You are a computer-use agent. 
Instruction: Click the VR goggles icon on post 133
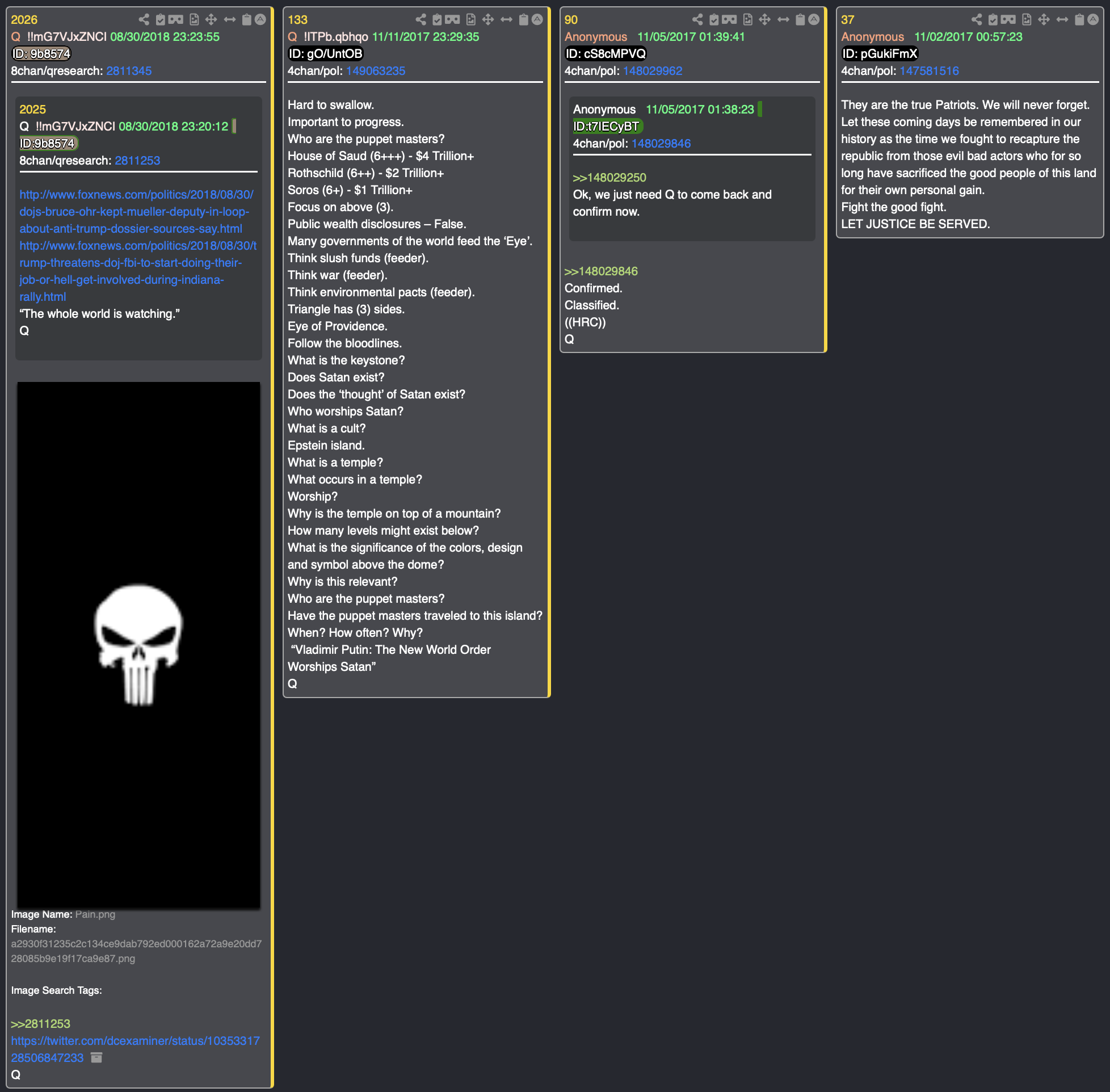tap(452, 19)
